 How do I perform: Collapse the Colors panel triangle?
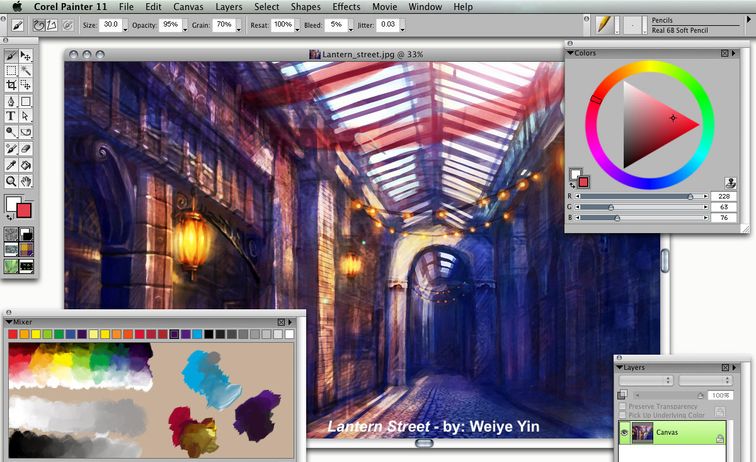pos(570,53)
